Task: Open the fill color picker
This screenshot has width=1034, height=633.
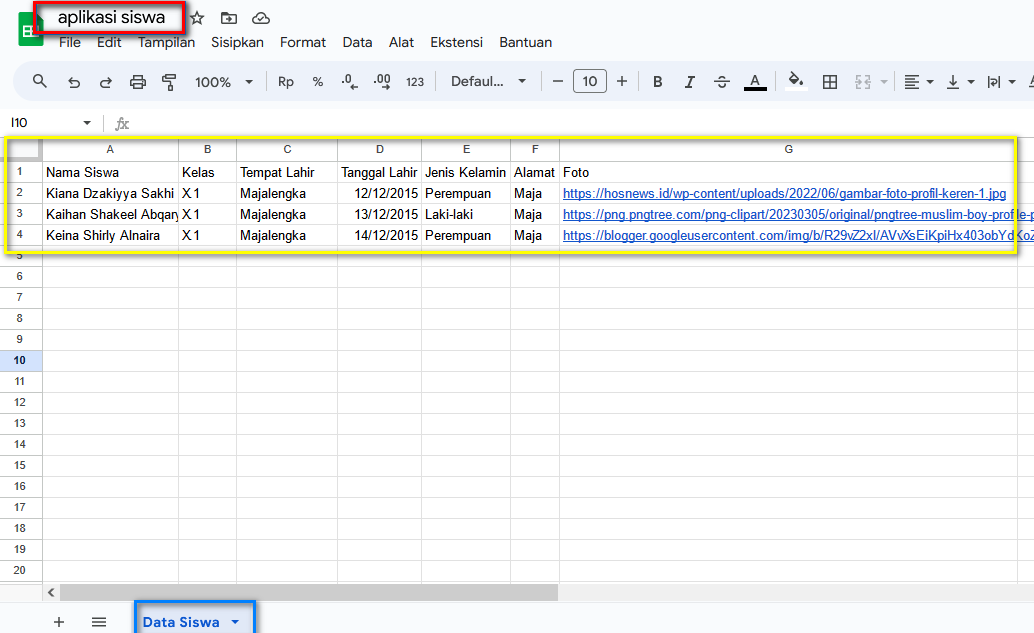Action: pyautogui.click(x=795, y=82)
